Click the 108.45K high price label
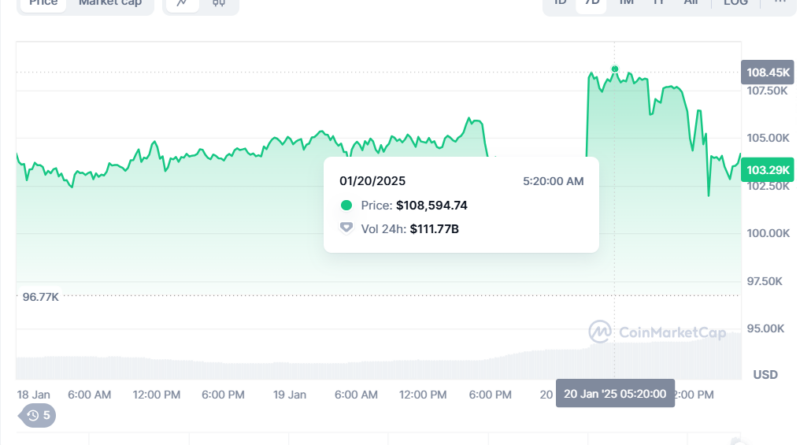800x445 pixels. click(x=767, y=72)
